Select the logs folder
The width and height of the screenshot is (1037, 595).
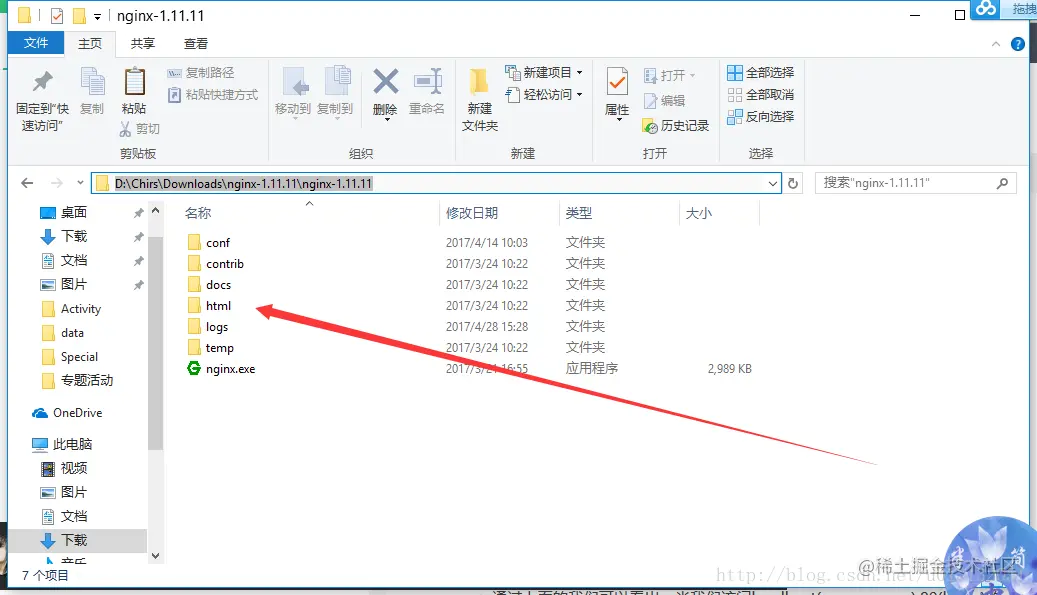coord(208,327)
